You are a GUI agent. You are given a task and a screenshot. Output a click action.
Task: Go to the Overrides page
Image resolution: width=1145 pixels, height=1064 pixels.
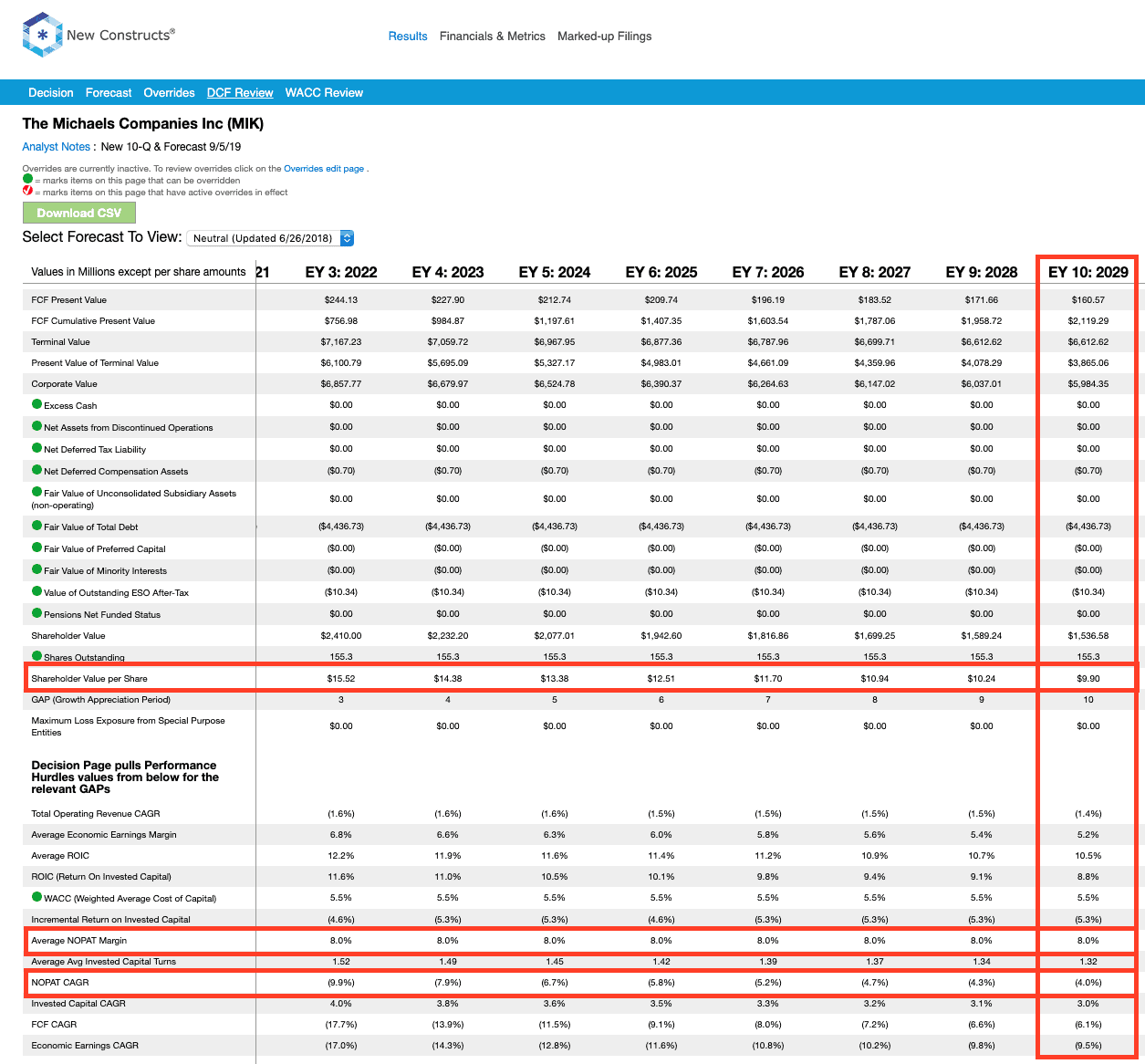click(x=169, y=93)
